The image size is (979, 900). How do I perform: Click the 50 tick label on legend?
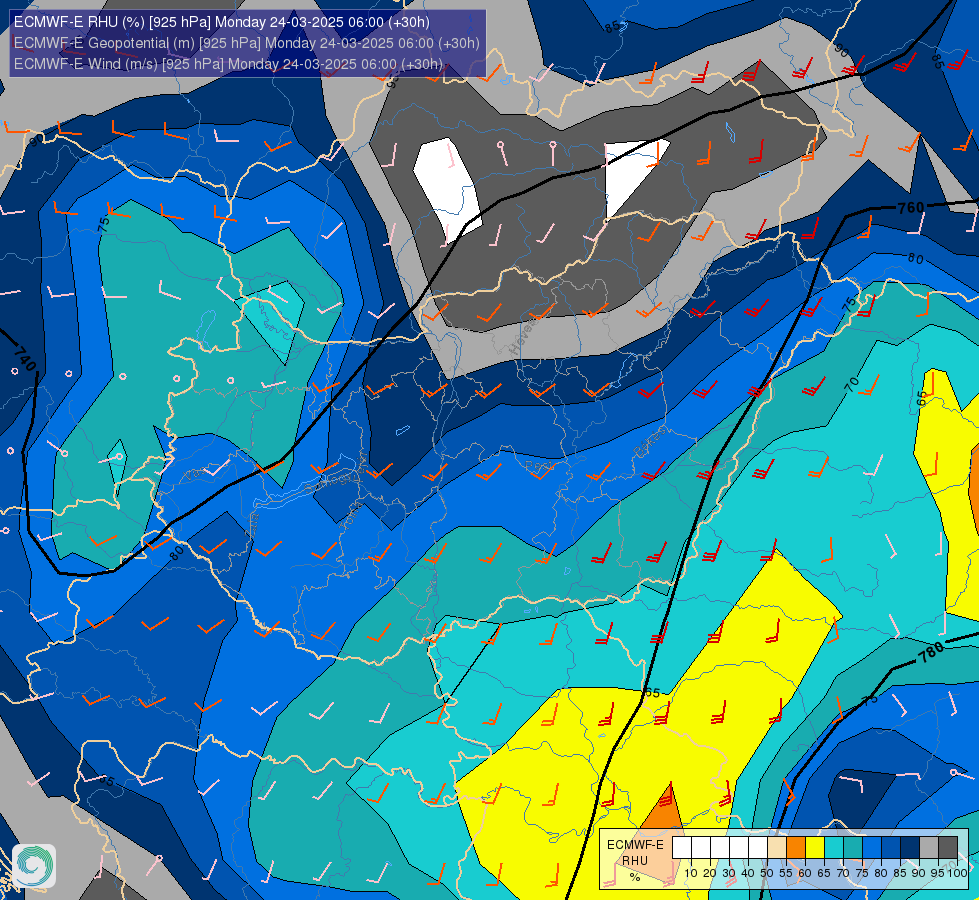point(767,873)
